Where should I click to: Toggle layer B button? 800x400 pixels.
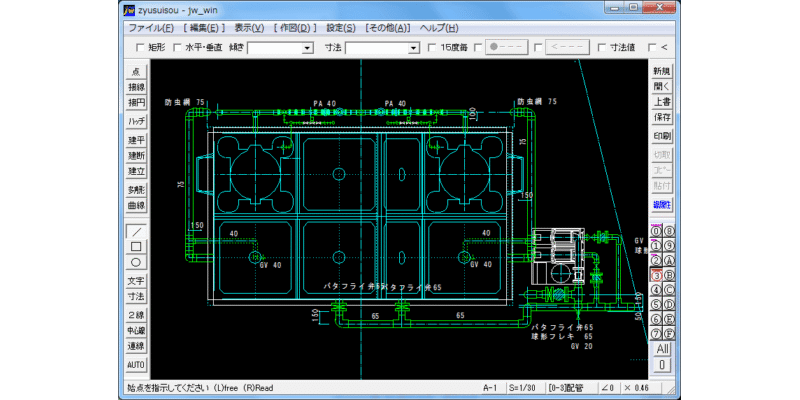(x=669, y=275)
